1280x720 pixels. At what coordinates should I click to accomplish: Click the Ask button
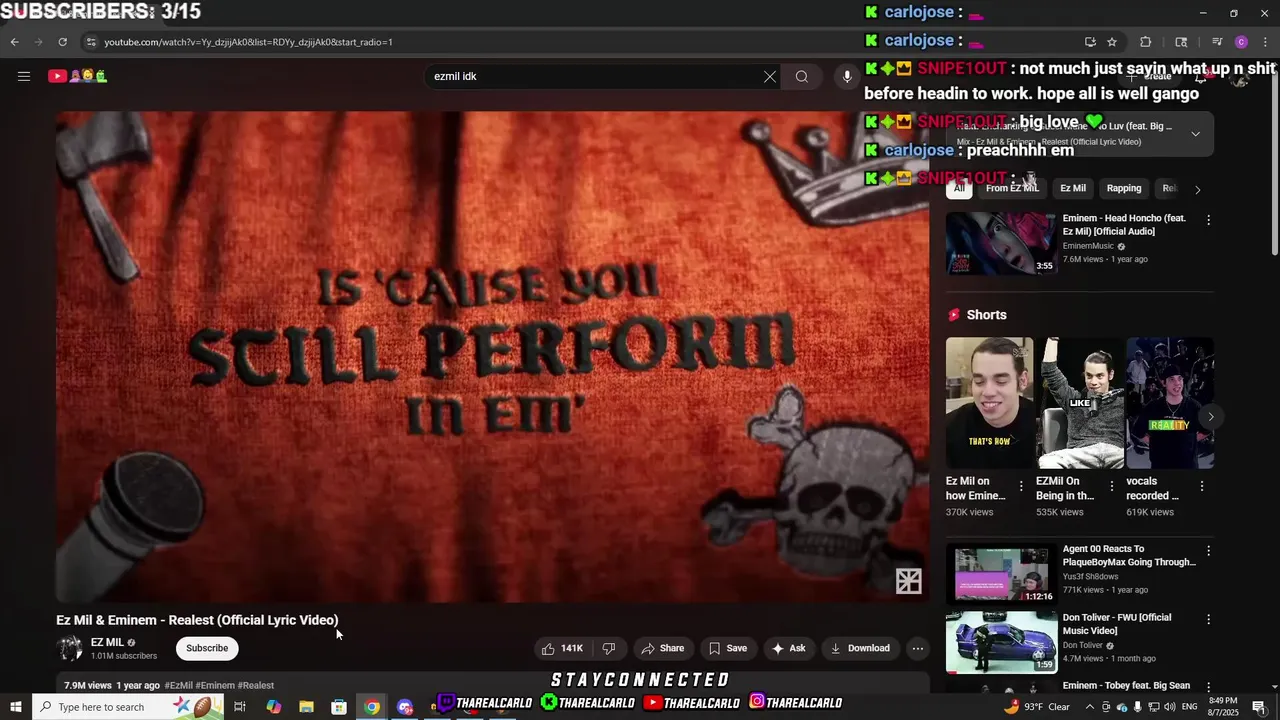pos(788,648)
